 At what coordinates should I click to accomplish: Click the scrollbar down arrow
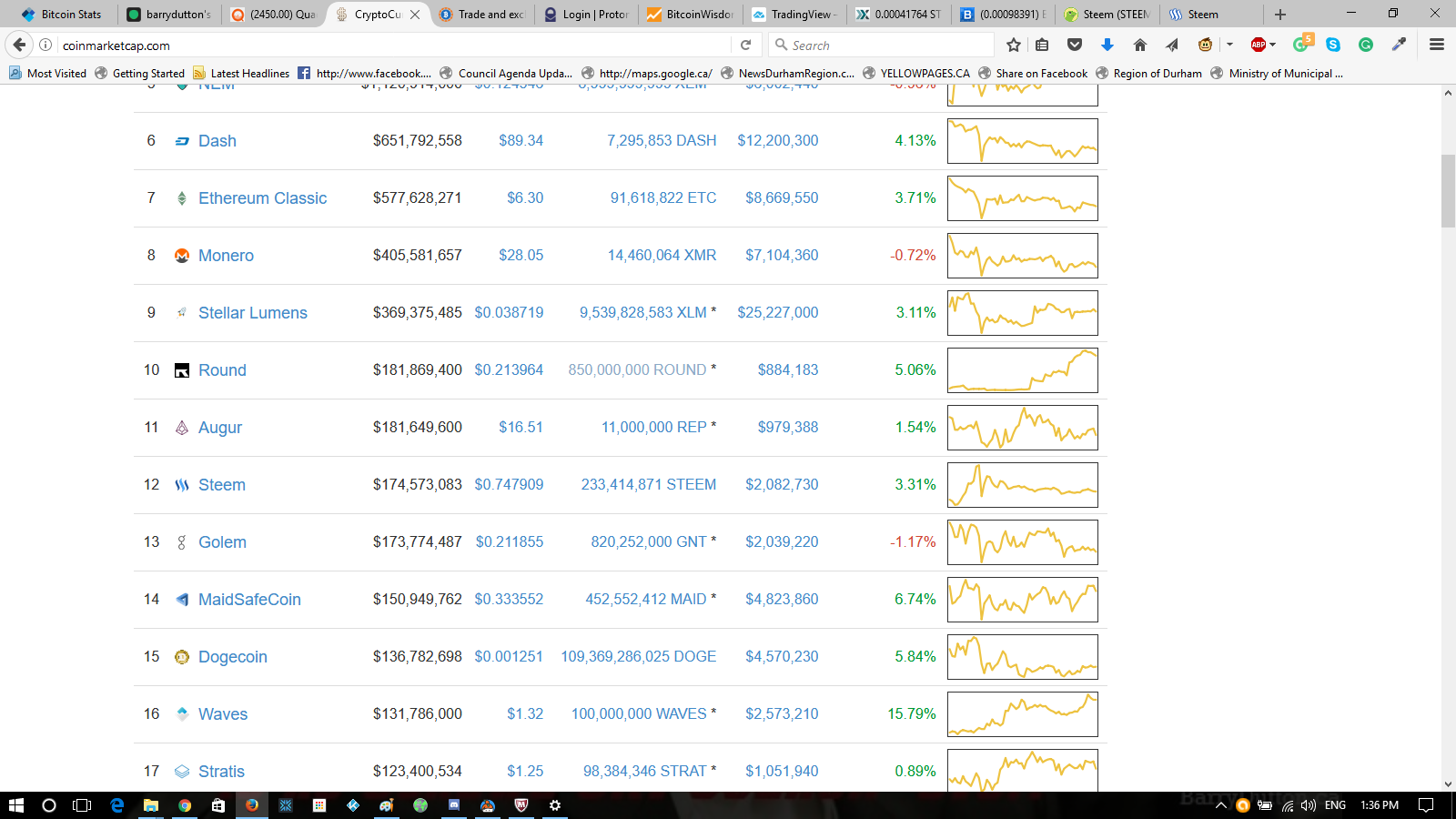tap(1448, 784)
